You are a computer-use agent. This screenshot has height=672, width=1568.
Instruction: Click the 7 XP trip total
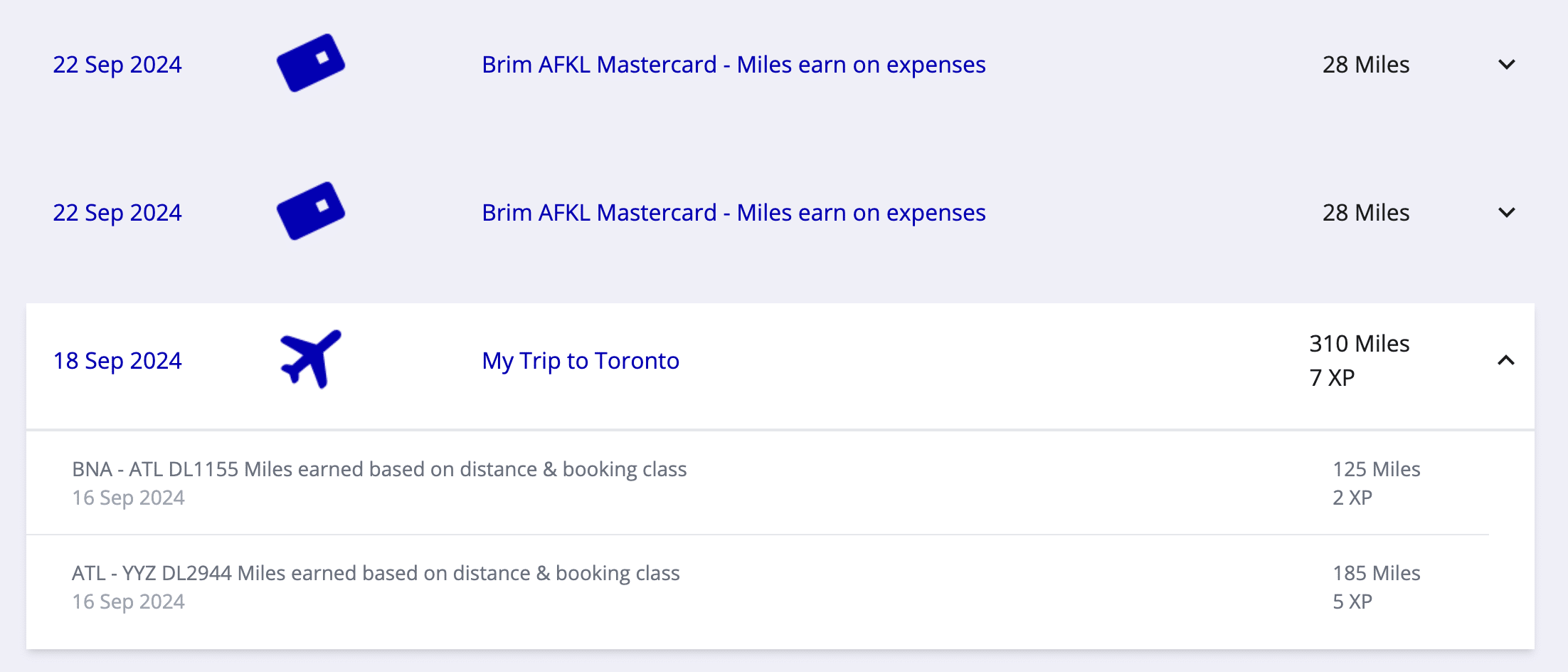tap(1332, 378)
